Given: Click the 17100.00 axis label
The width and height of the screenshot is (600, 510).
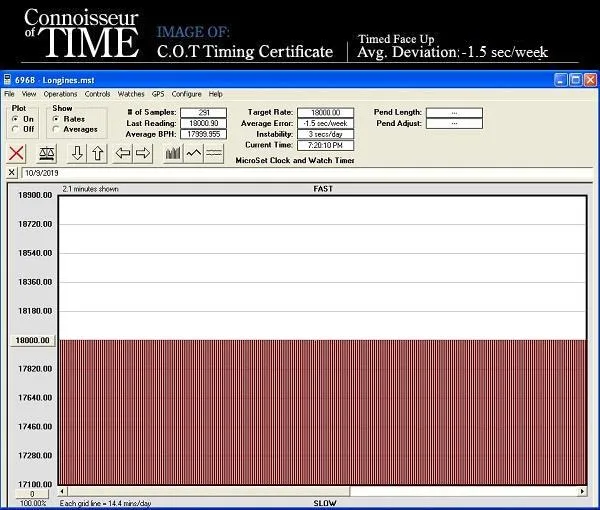Looking at the screenshot, I should pyautogui.click(x=35, y=484).
